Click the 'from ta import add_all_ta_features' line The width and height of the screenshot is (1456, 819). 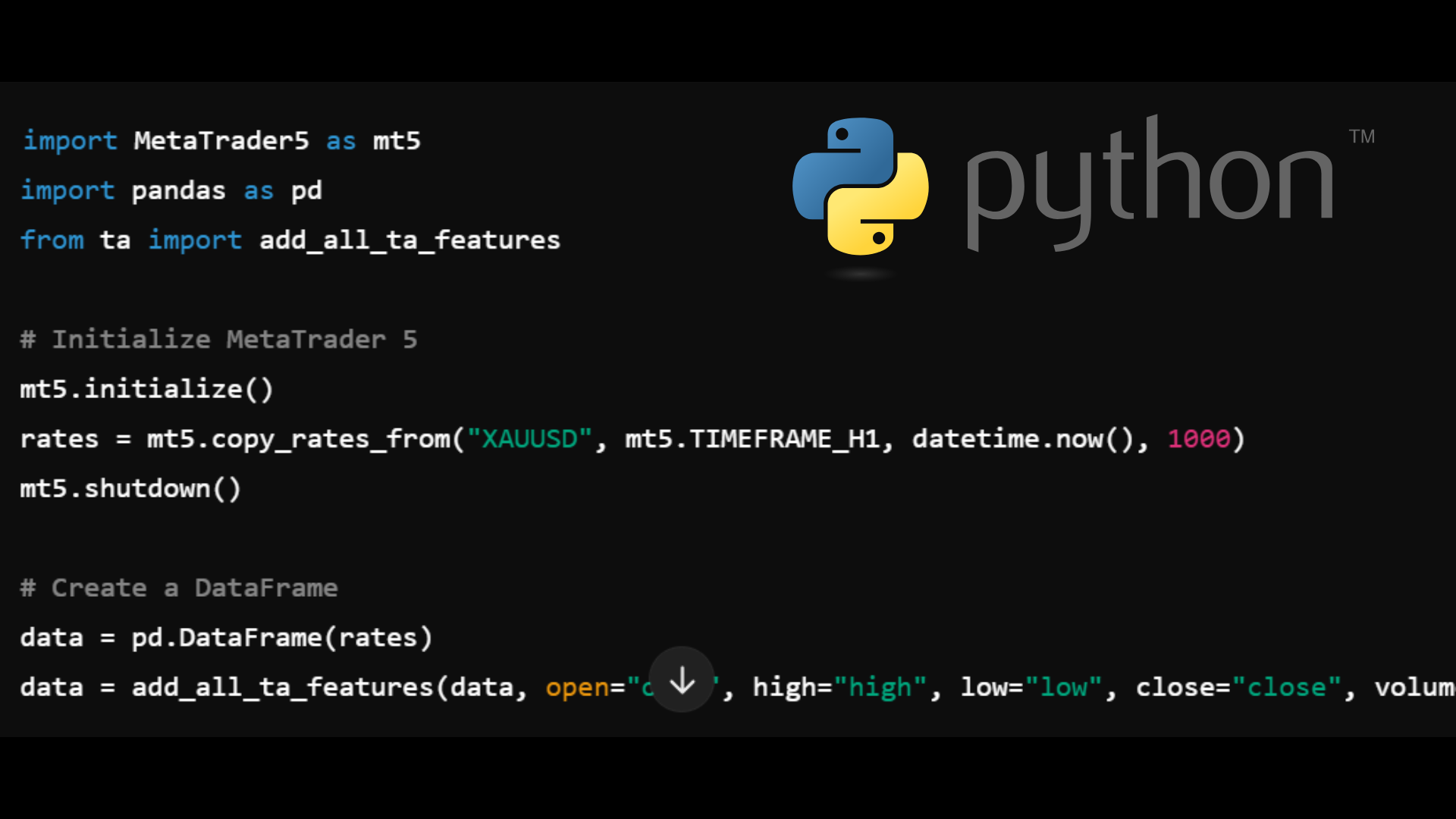click(x=290, y=240)
